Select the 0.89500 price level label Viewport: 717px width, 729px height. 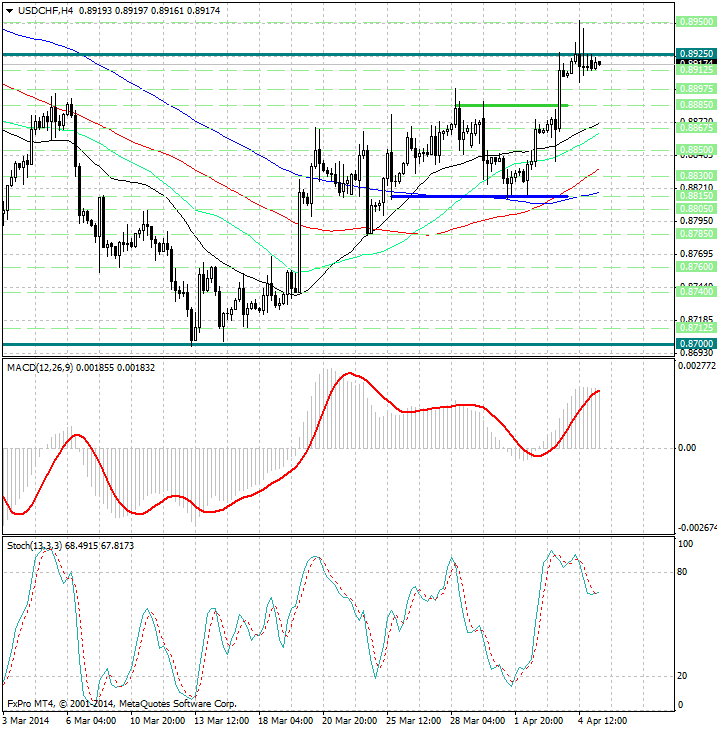tap(694, 20)
